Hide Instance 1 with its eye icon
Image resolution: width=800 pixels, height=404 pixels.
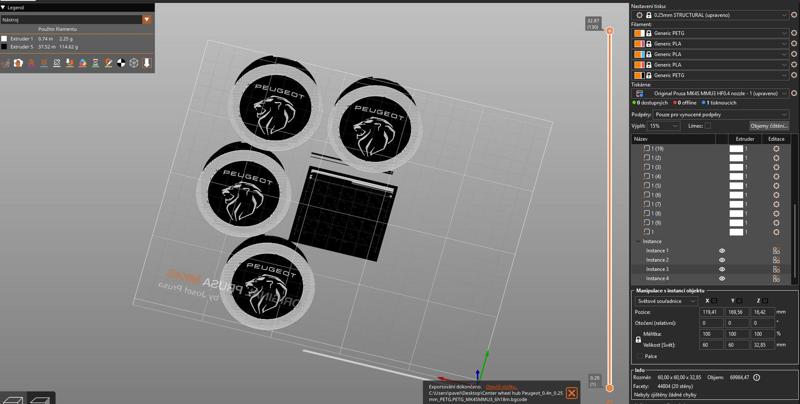722,250
